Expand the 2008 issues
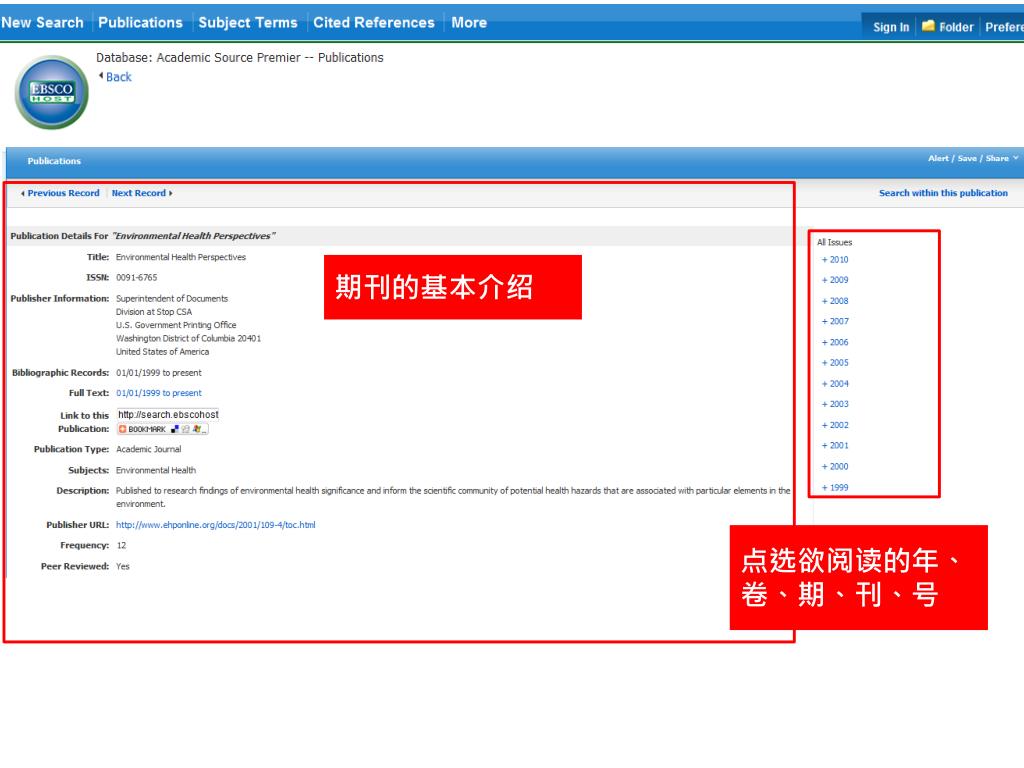Screen dimensions: 1024x768 (x=835, y=300)
